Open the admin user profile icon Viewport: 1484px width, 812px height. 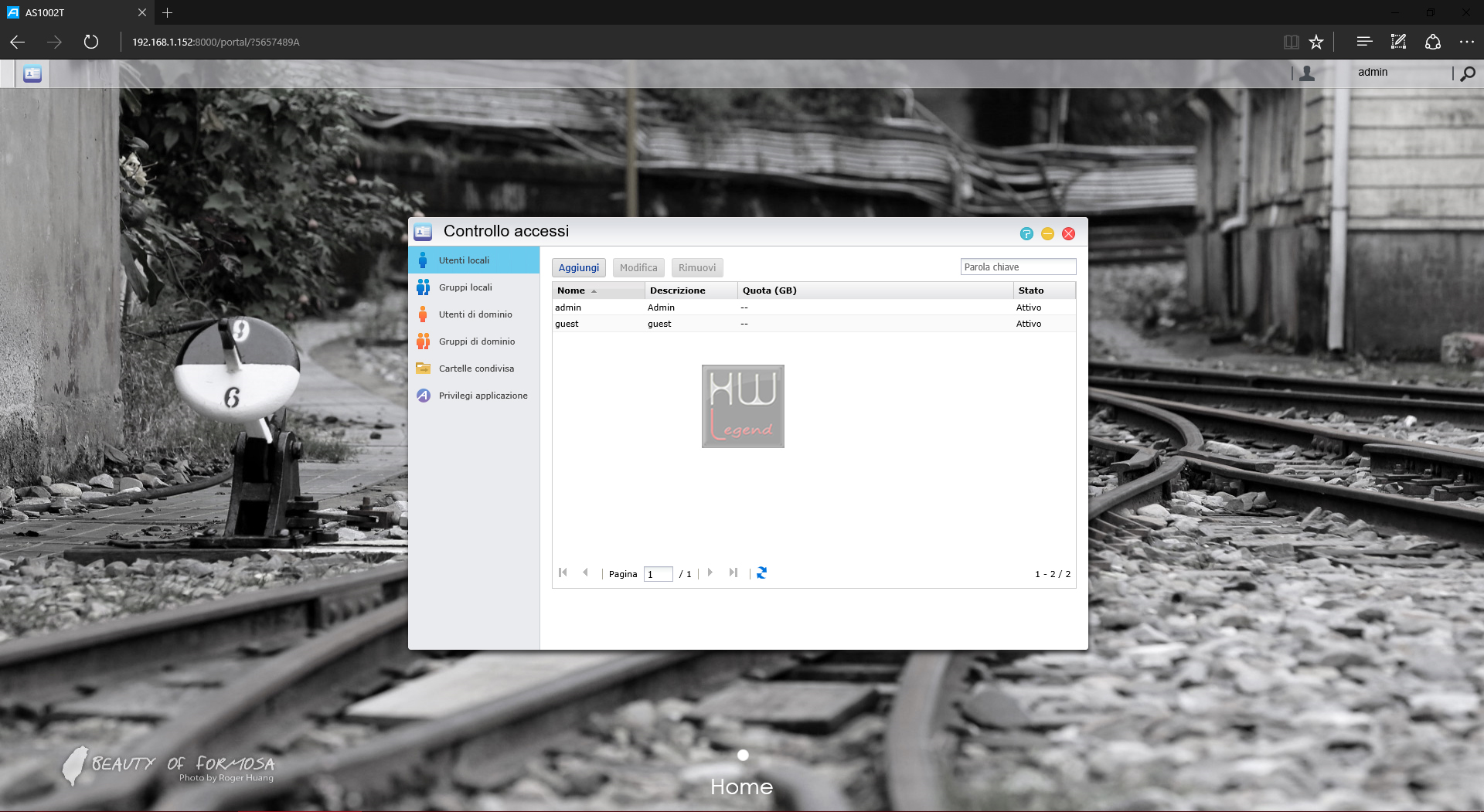(x=1307, y=73)
